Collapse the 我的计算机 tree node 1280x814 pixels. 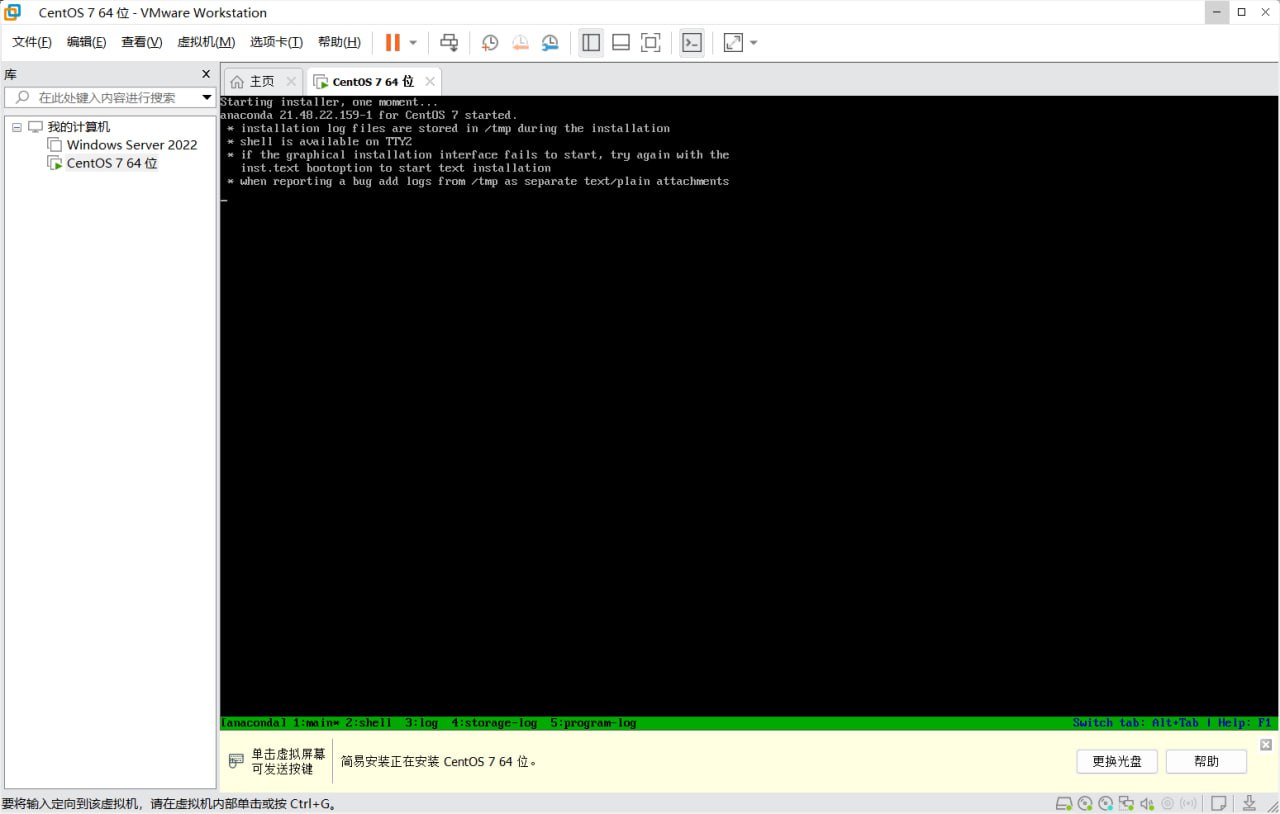pyautogui.click(x=16, y=126)
